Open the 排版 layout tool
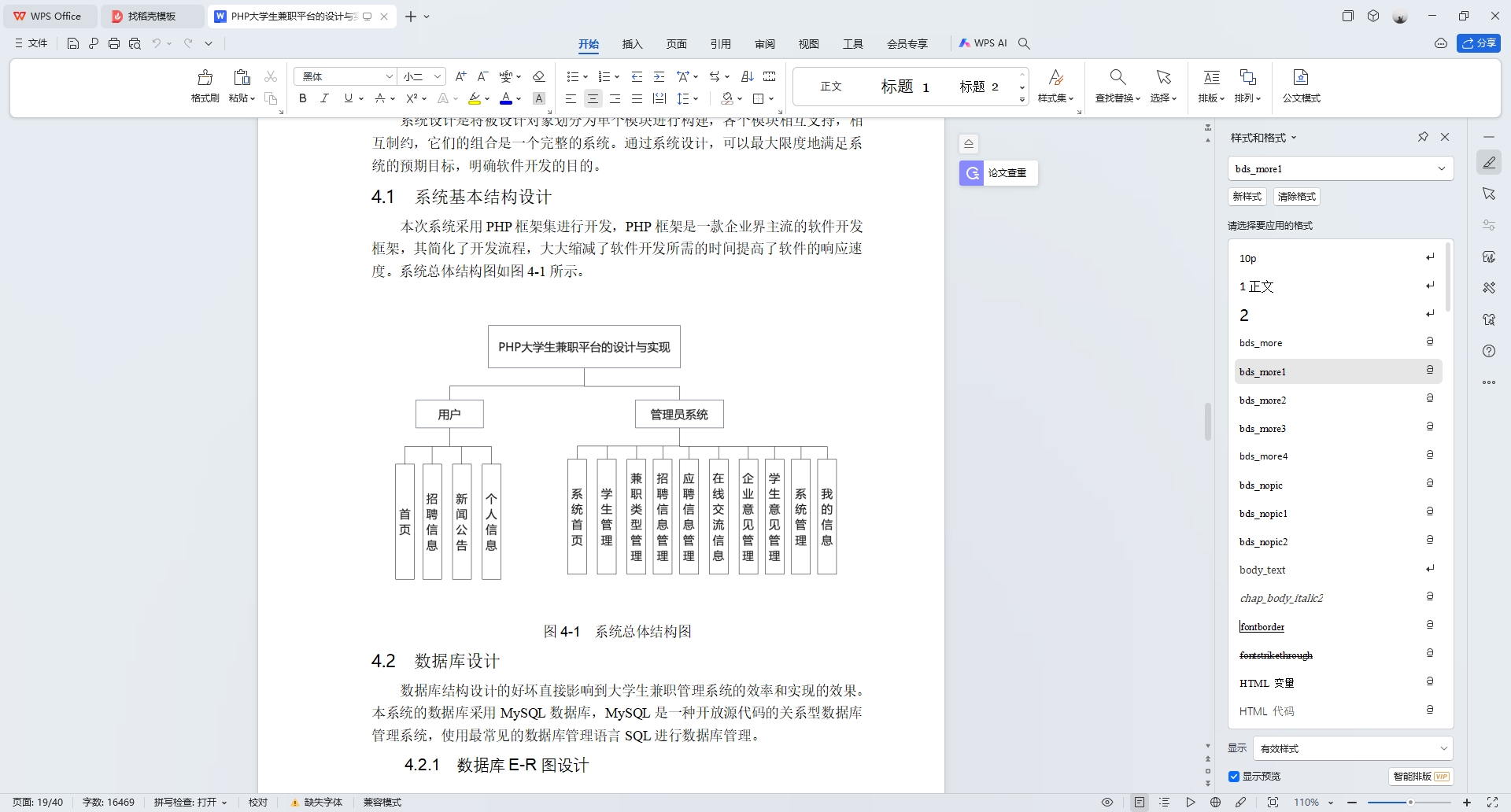 [x=1211, y=86]
